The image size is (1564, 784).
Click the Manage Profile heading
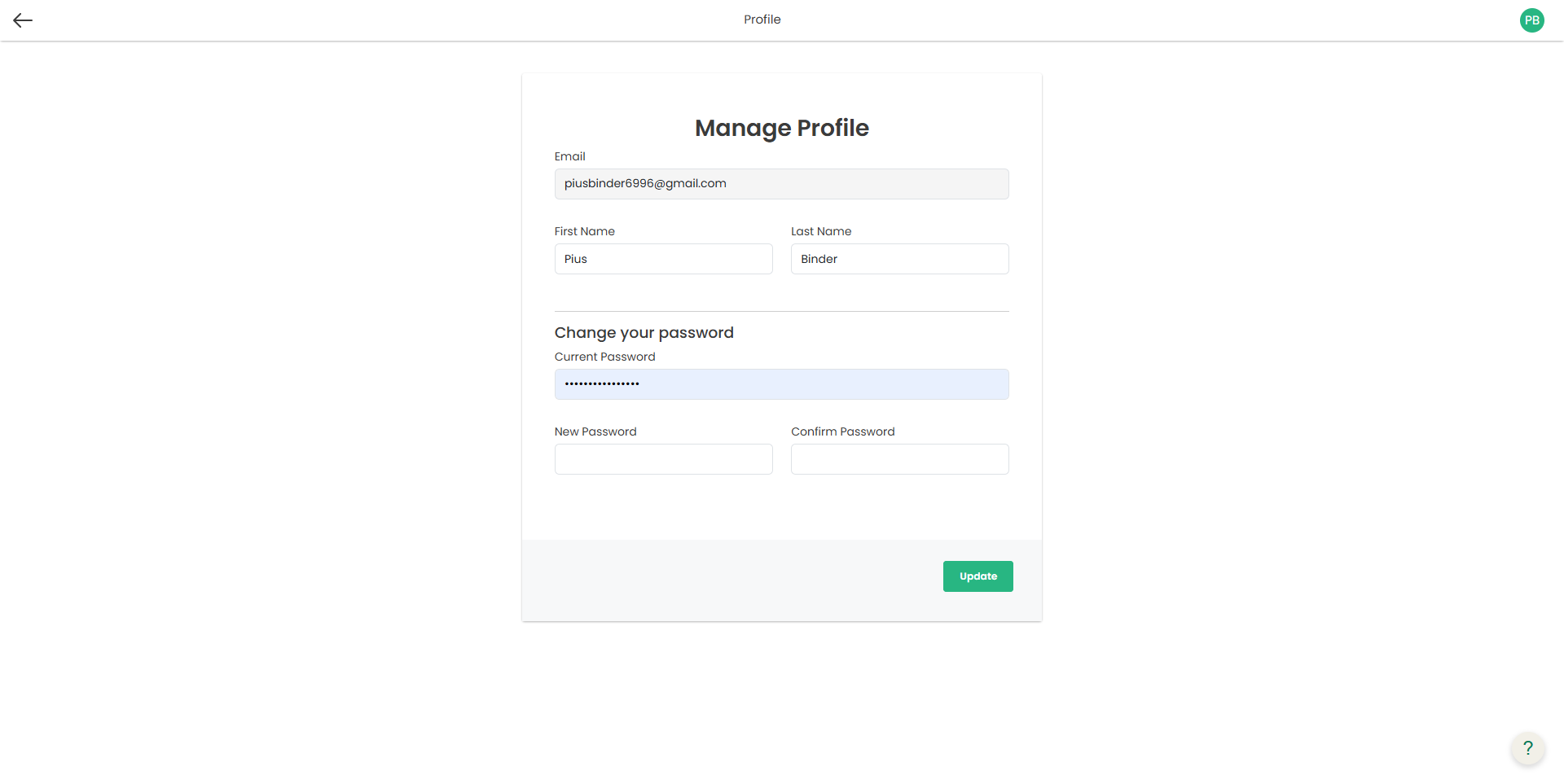tap(782, 128)
